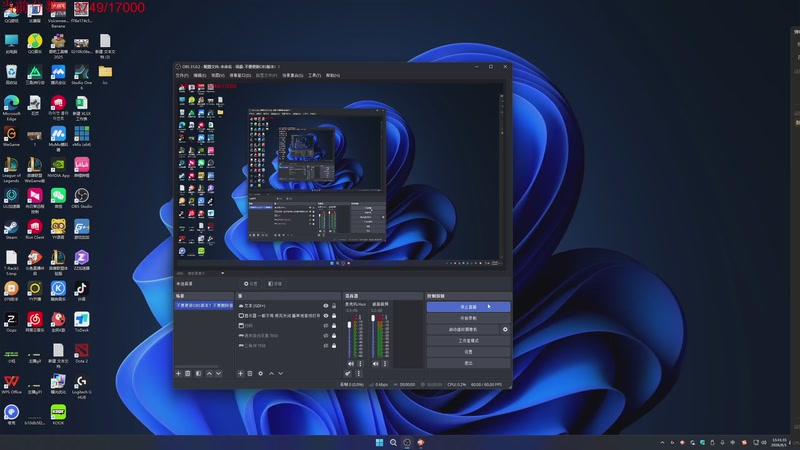Move source up in Sources panel
The image size is (800, 450).
pyautogui.click(x=271, y=373)
